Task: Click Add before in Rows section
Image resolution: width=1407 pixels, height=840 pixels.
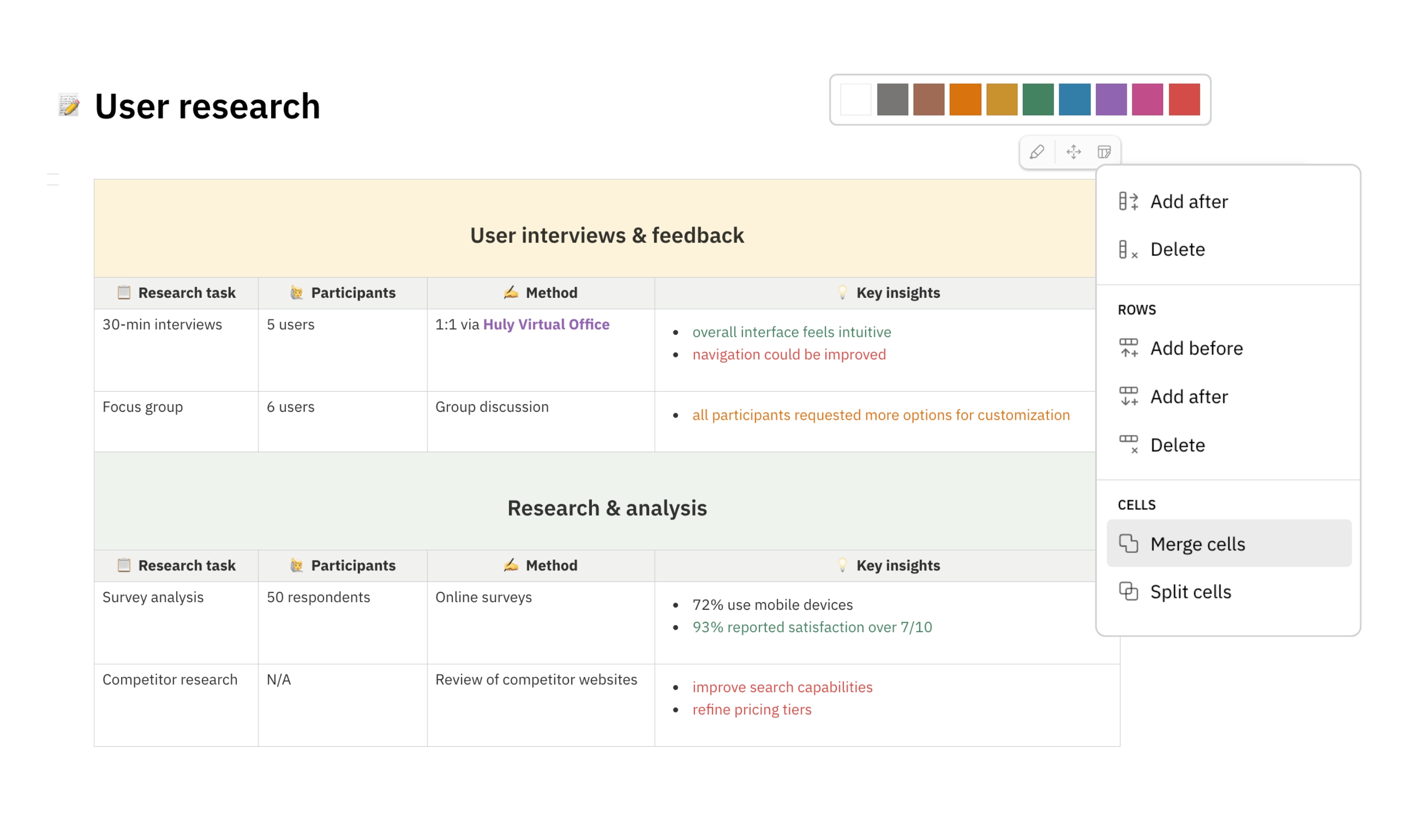Action: pyautogui.click(x=1196, y=348)
